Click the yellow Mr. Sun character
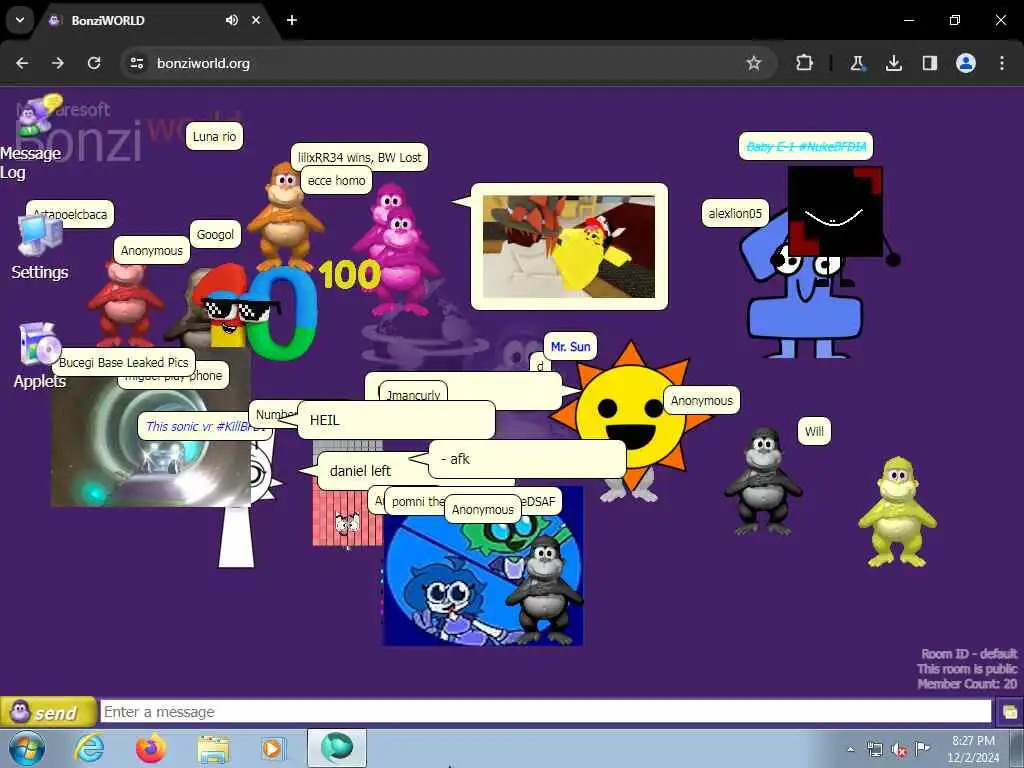This screenshot has height=768, width=1024. (x=630, y=415)
